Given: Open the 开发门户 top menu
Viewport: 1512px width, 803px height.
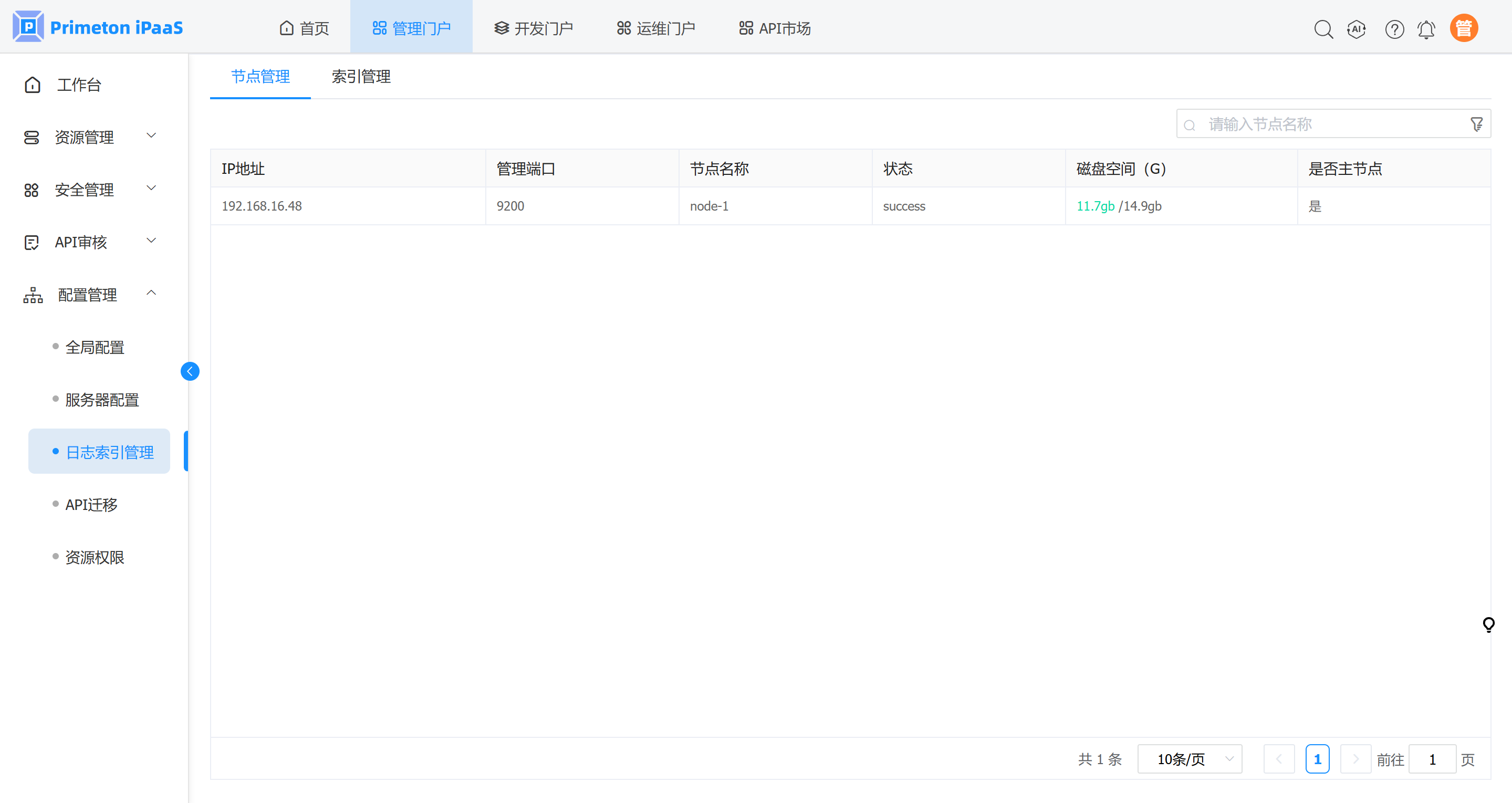Looking at the screenshot, I should click(x=533, y=28).
